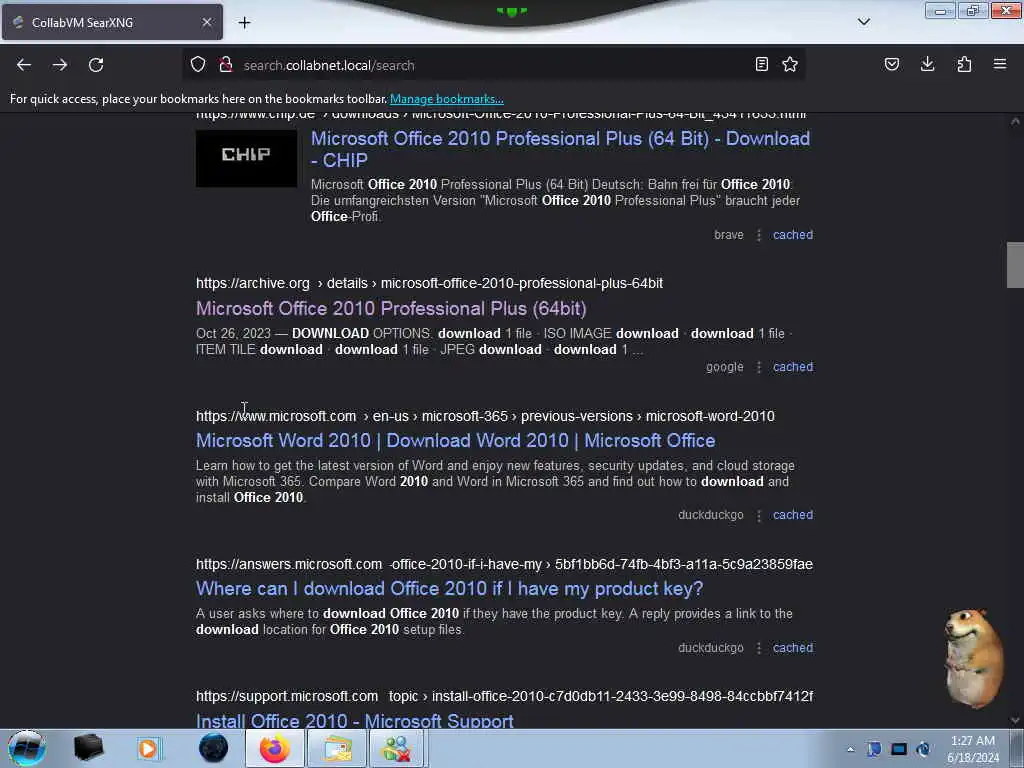This screenshot has width=1024, height=768.
Task: Open cached link for the product key result
Action: (793, 648)
